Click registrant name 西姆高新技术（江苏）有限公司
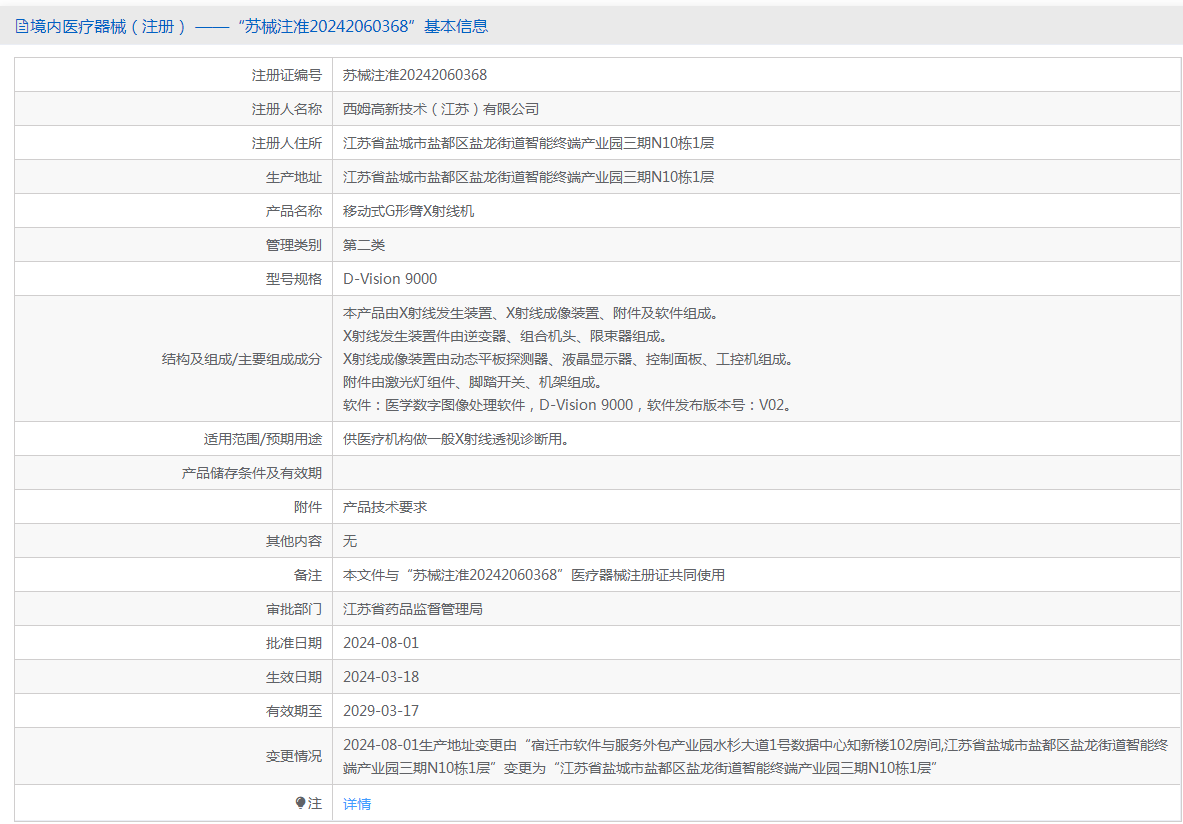The height and width of the screenshot is (824, 1183). pyautogui.click(x=440, y=109)
